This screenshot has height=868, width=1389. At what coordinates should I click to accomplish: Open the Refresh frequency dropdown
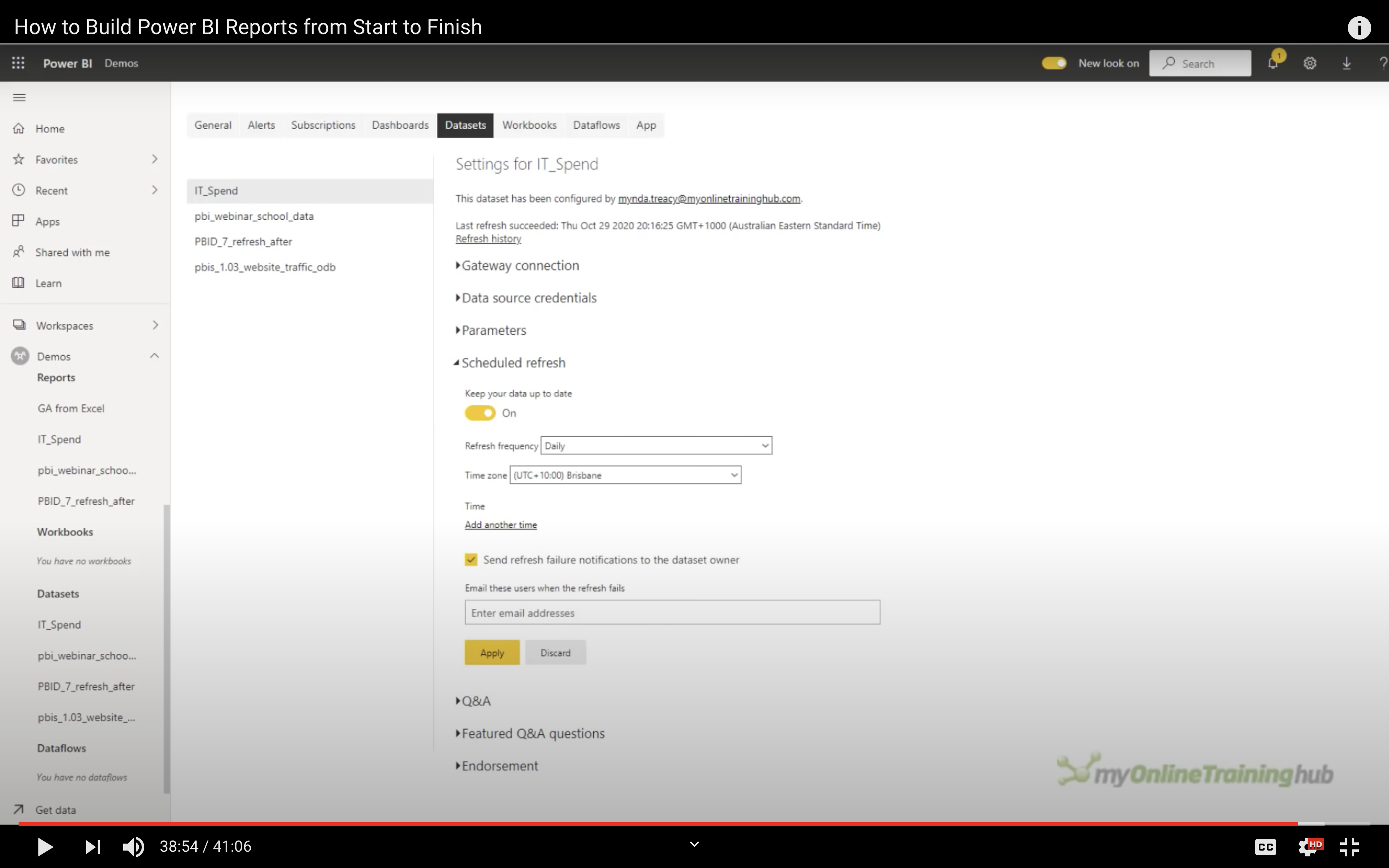pos(656,446)
